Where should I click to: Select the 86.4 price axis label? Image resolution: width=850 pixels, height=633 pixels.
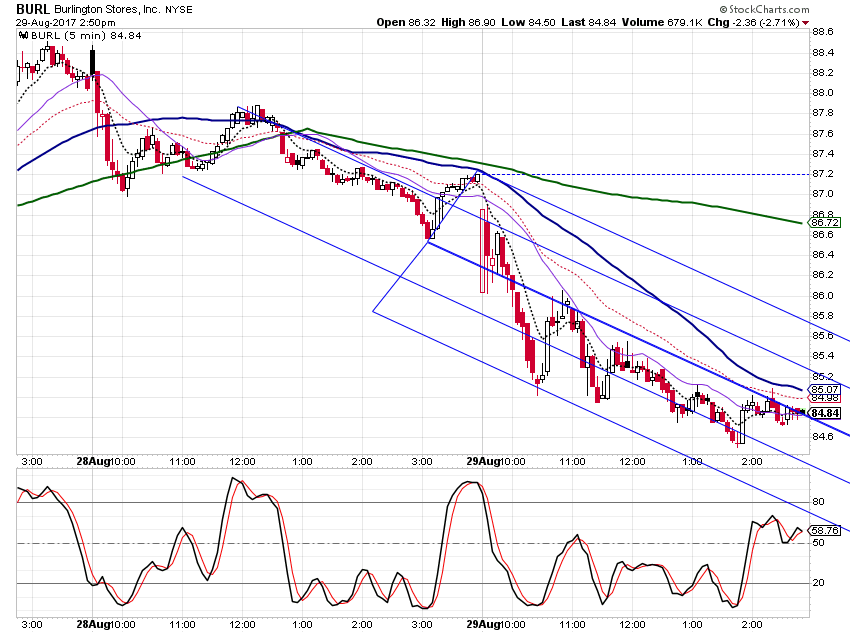823,255
